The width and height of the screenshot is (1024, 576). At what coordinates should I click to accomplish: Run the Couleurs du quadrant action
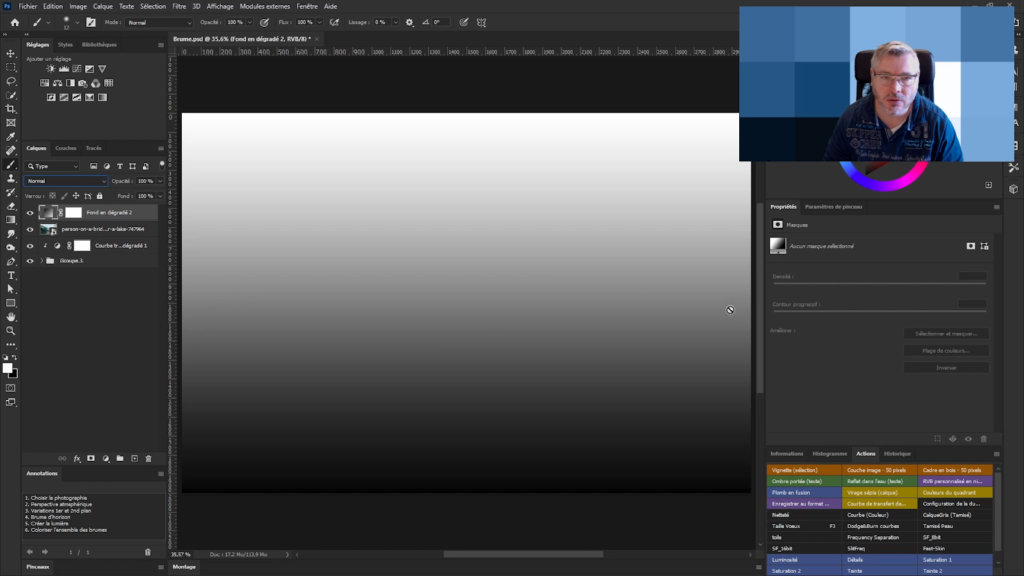pyautogui.click(x=955, y=492)
